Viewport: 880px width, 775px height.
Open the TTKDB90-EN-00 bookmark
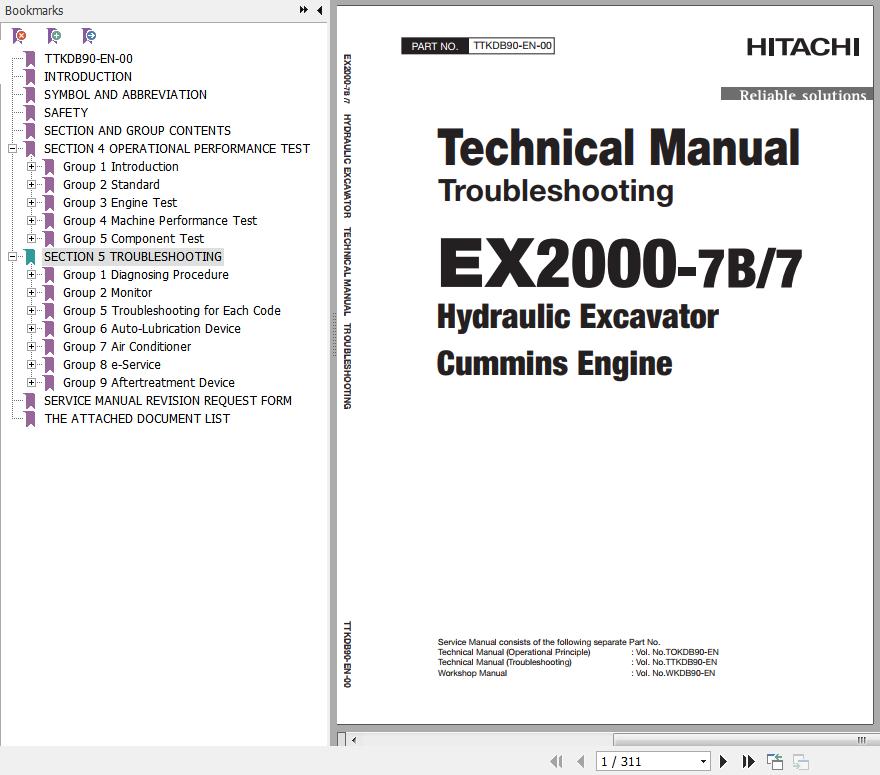(88, 59)
